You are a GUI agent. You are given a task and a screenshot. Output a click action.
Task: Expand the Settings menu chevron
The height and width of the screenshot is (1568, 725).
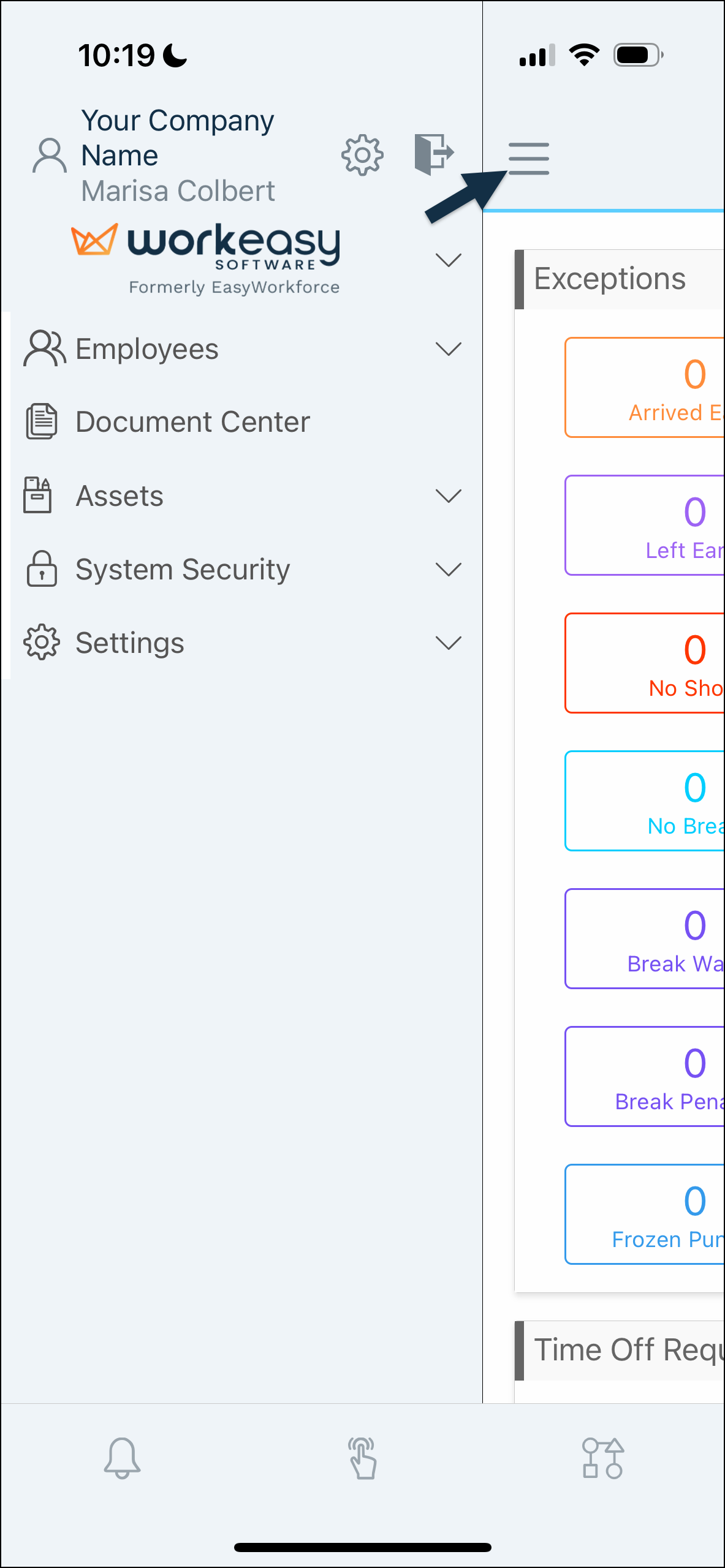click(448, 643)
